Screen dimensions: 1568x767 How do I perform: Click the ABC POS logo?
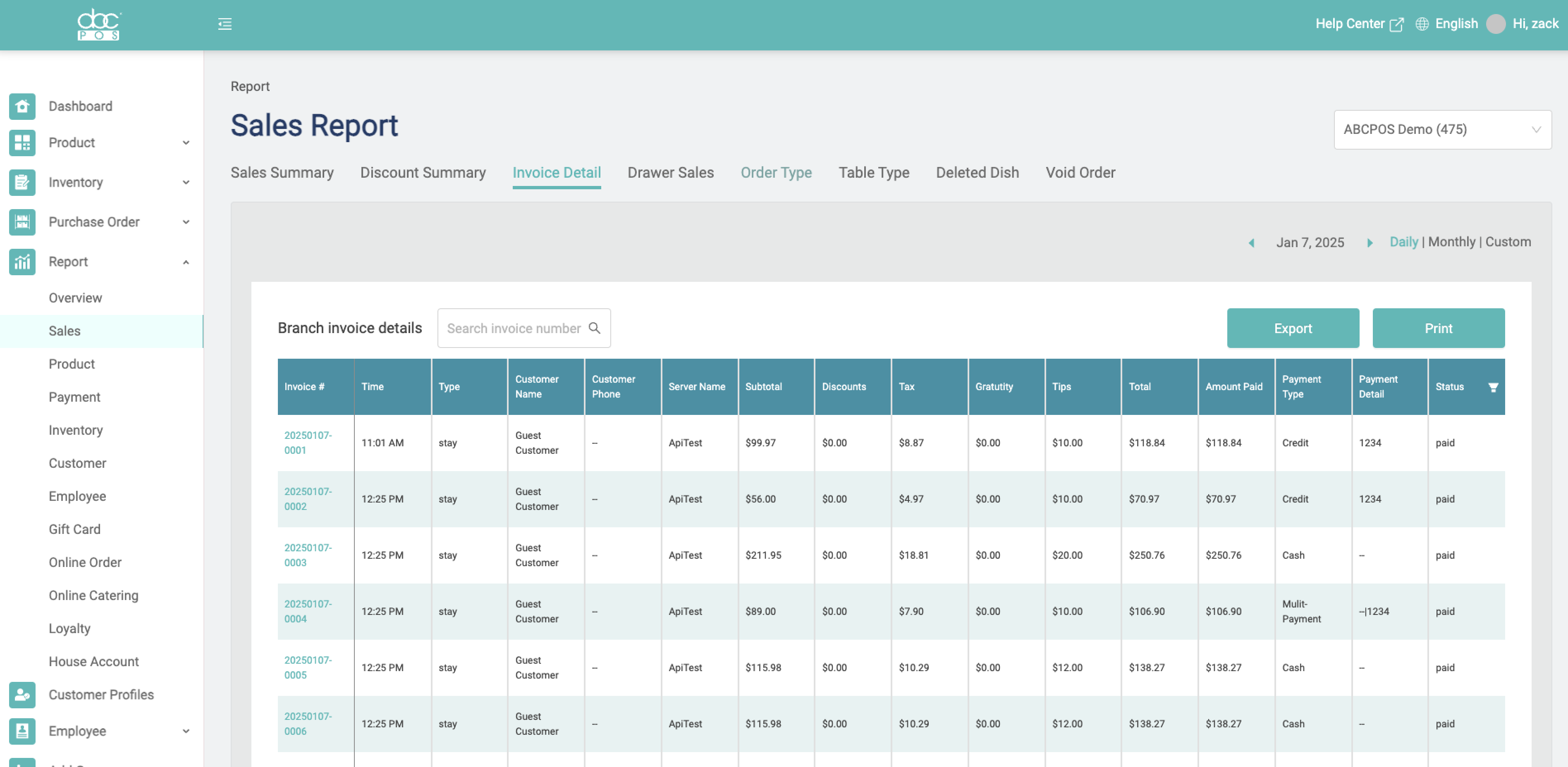tap(99, 24)
